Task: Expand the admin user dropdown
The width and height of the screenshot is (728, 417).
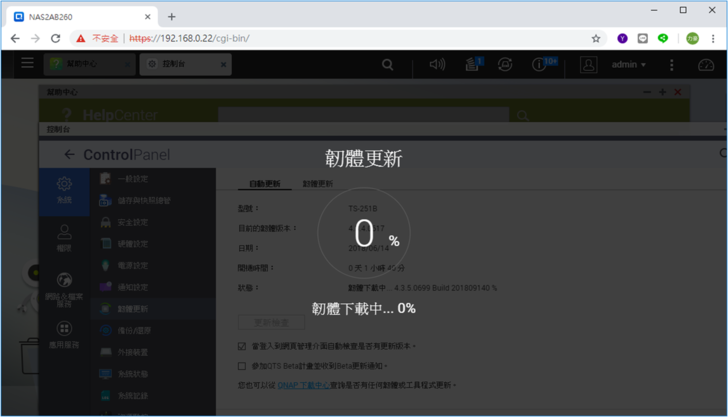Action: pos(628,64)
